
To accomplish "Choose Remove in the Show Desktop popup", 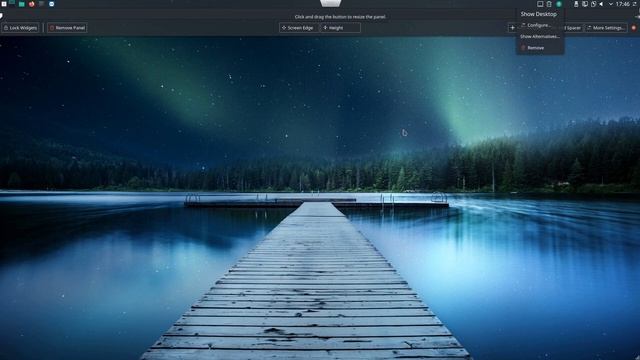I will coord(540,48).
